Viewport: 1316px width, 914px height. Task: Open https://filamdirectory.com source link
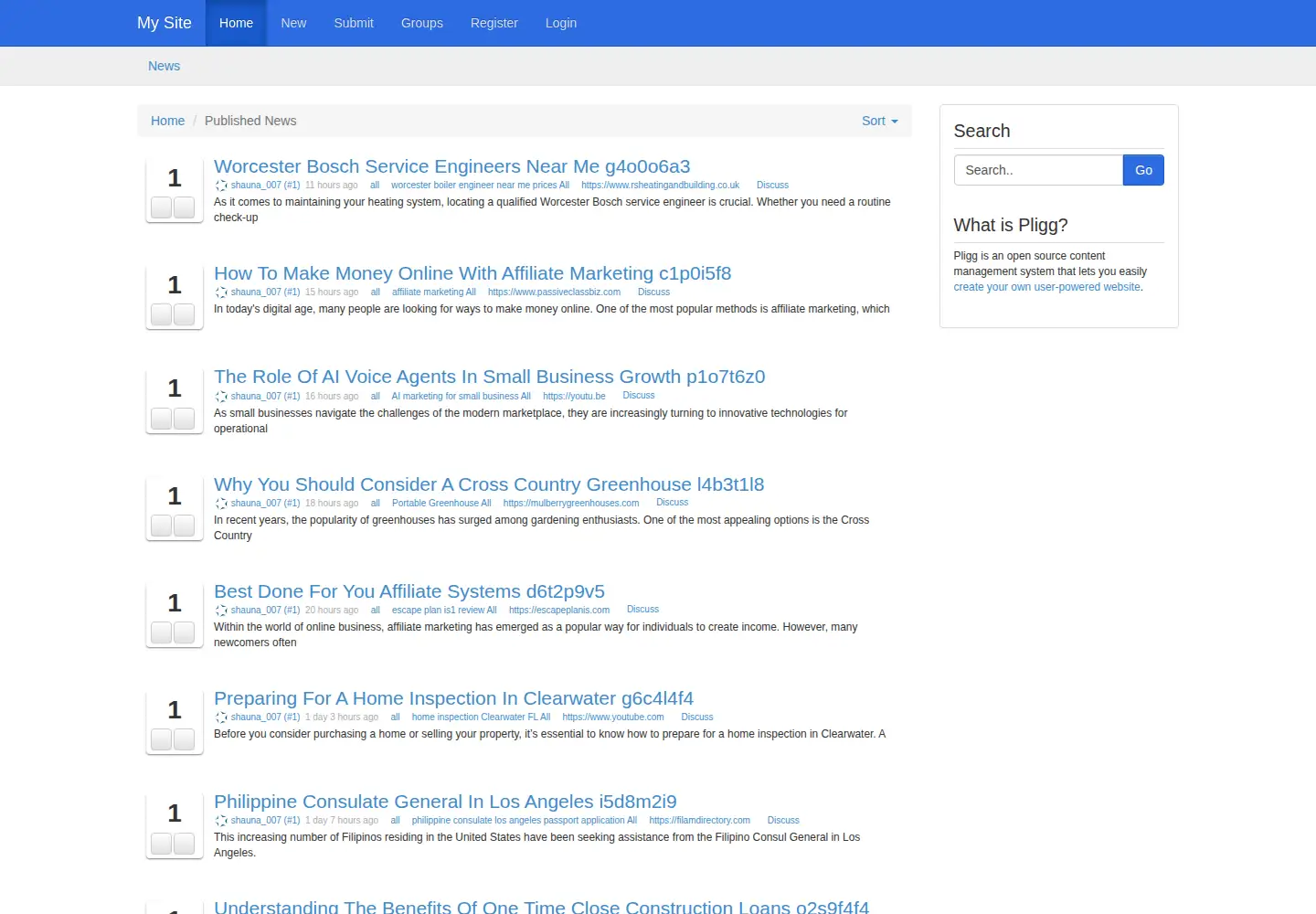pyautogui.click(x=700, y=821)
